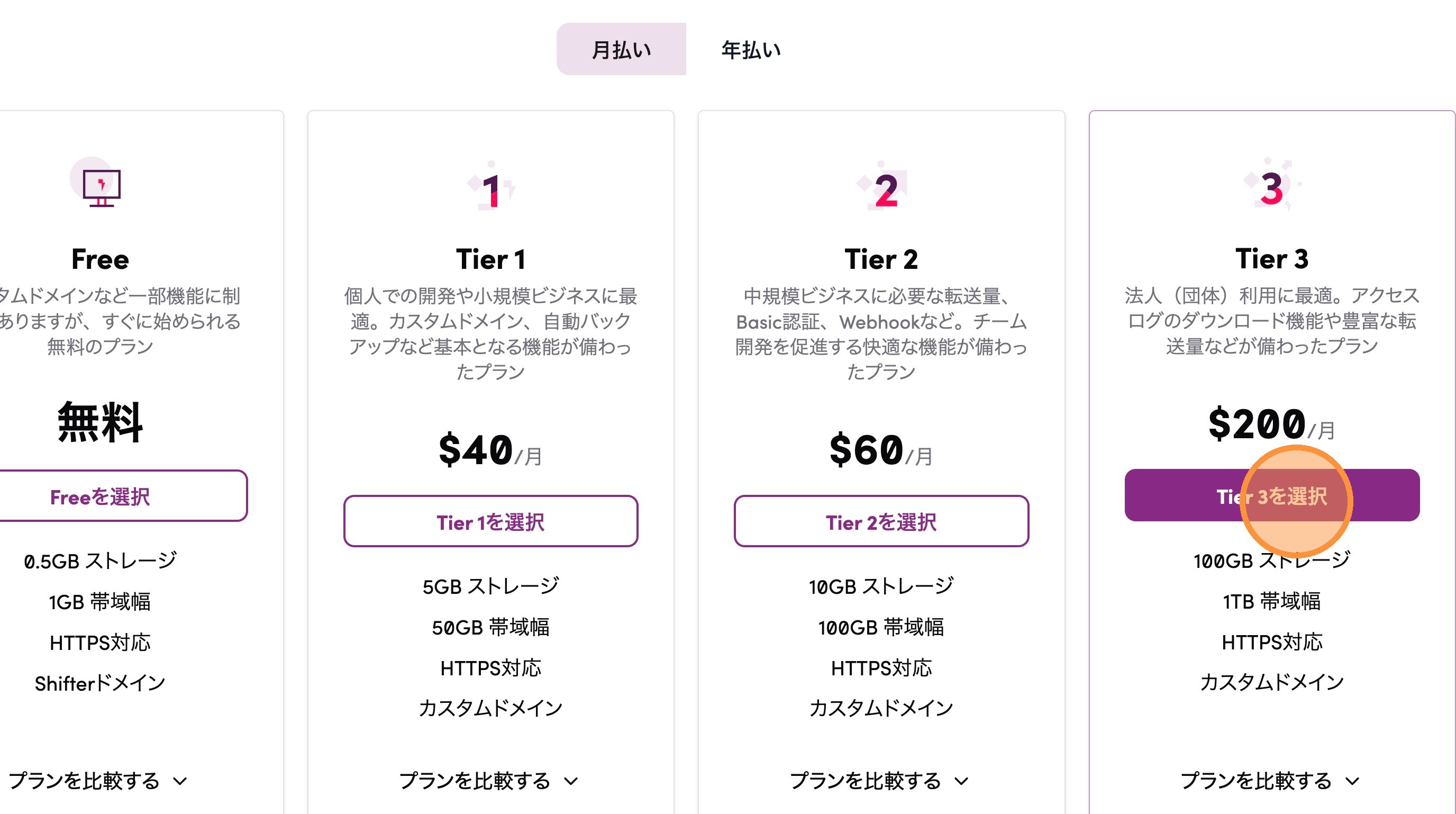Expand プランを比較する under Tier 2
Screen dimensions: 1456x814
click(879, 781)
